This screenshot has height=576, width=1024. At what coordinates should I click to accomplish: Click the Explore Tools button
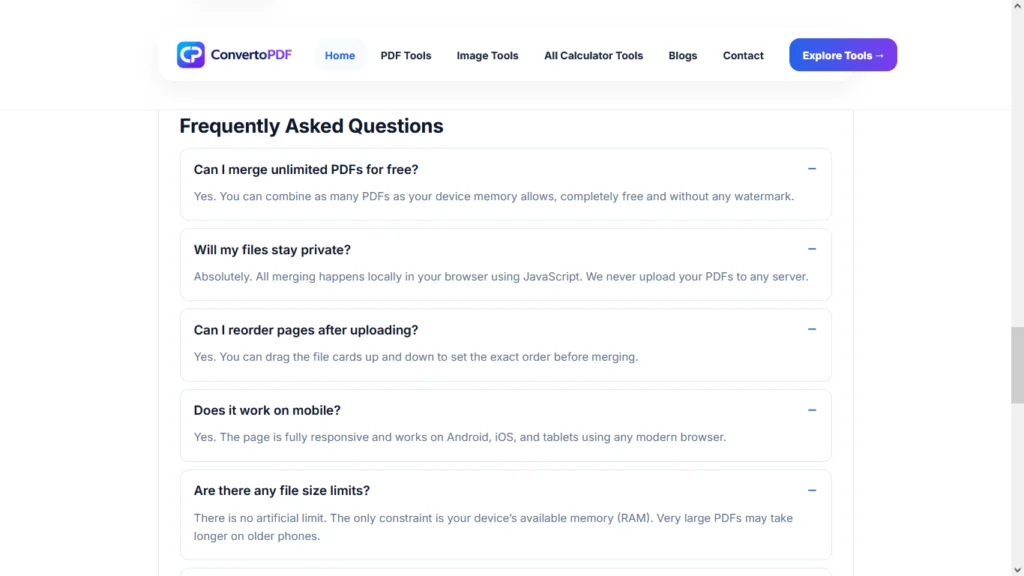842,55
